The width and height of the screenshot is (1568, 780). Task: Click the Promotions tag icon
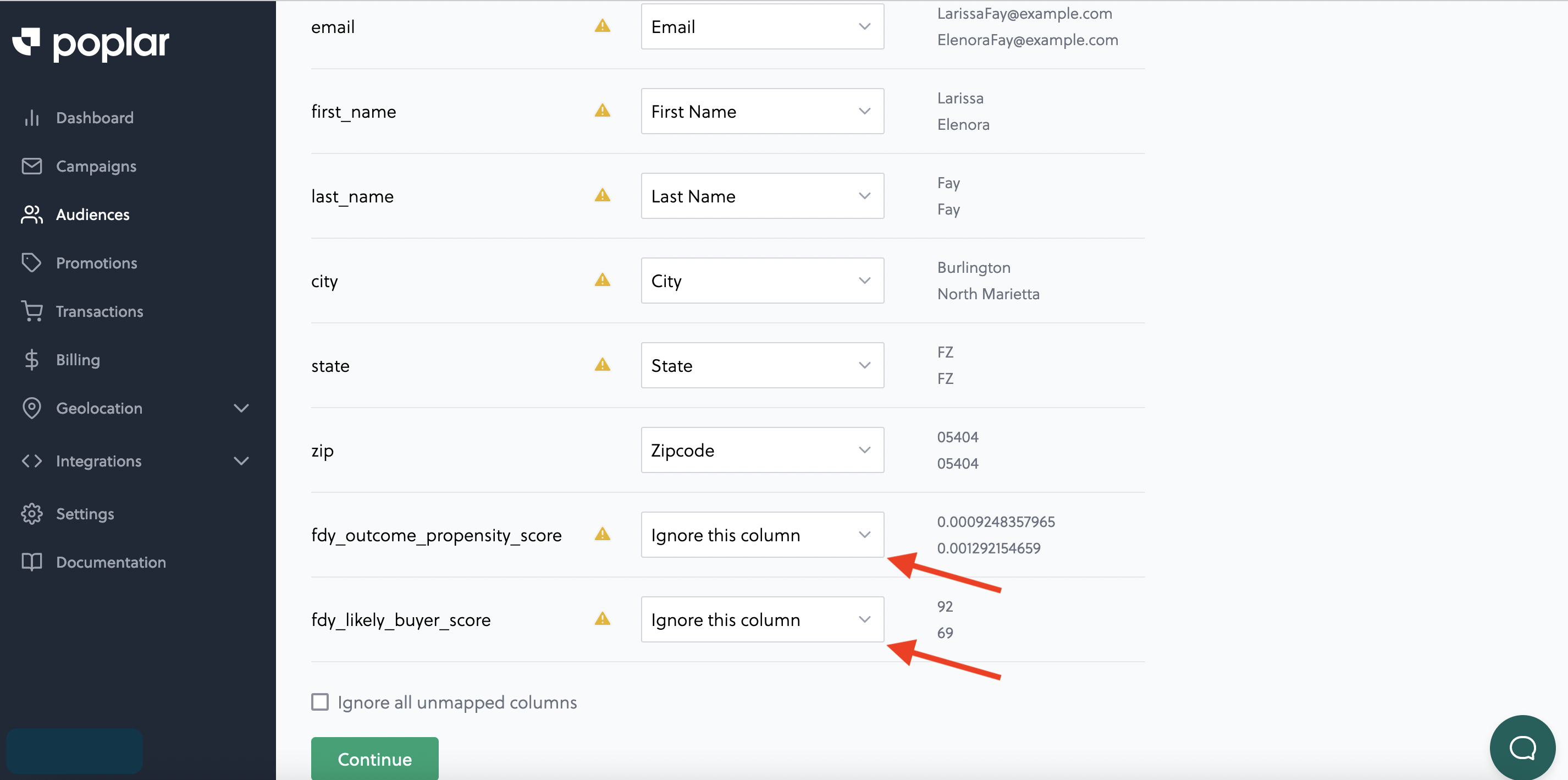click(32, 262)
